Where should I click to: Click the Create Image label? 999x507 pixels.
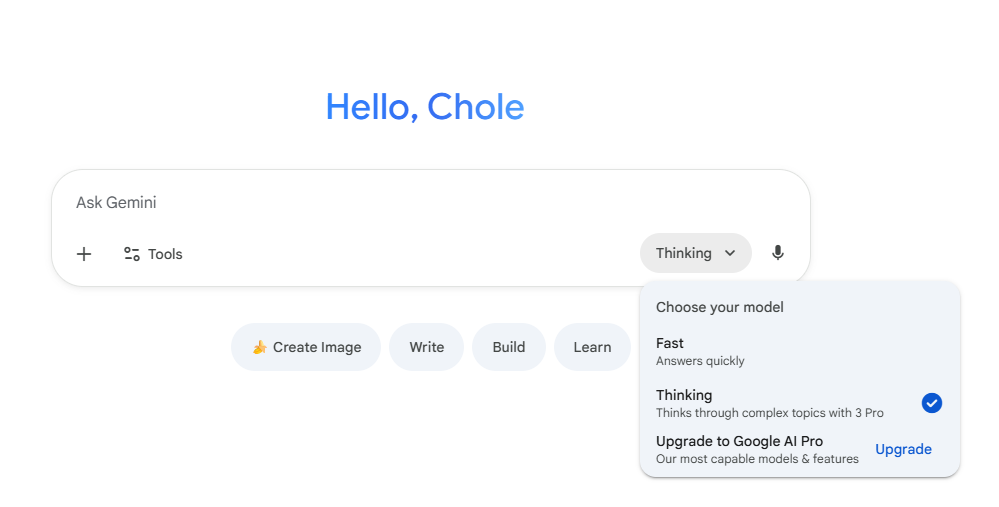(x=317, y=347)
